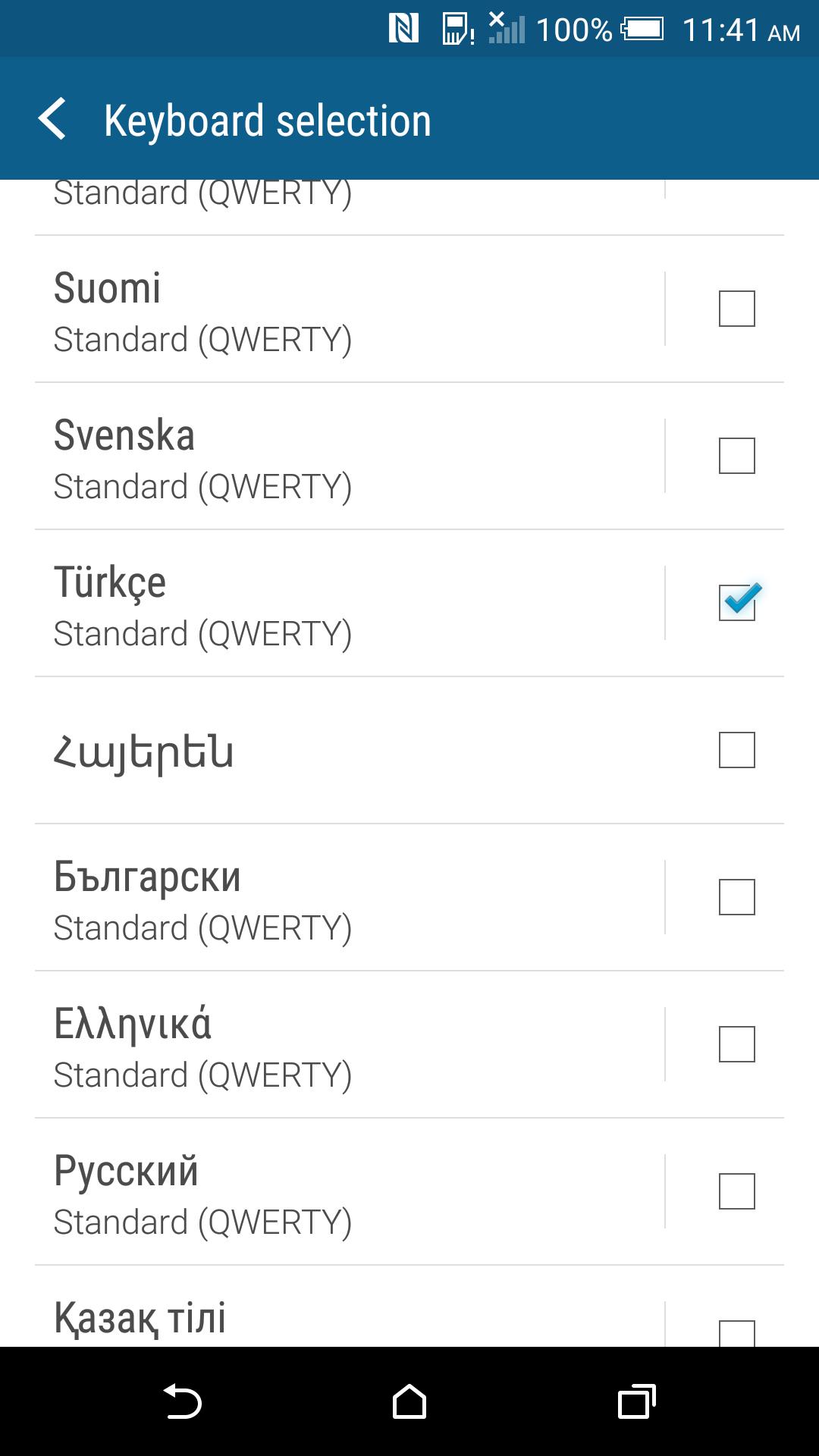Tap the NFC status bar icon

pos(403,30)
